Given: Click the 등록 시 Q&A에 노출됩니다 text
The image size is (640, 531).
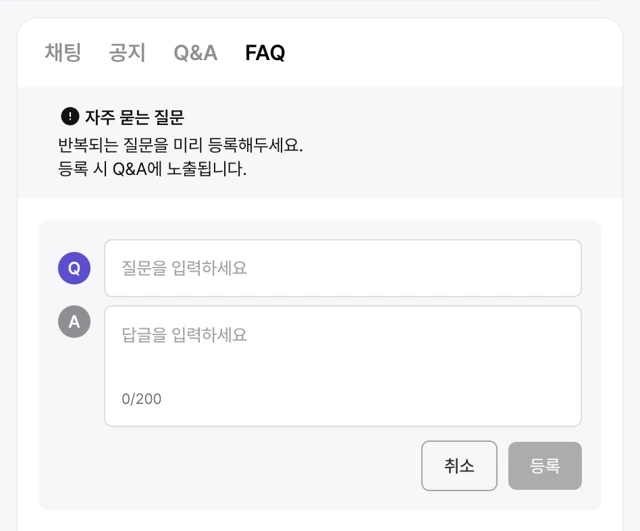Looking at the screenshot, I should pos(152,169).
